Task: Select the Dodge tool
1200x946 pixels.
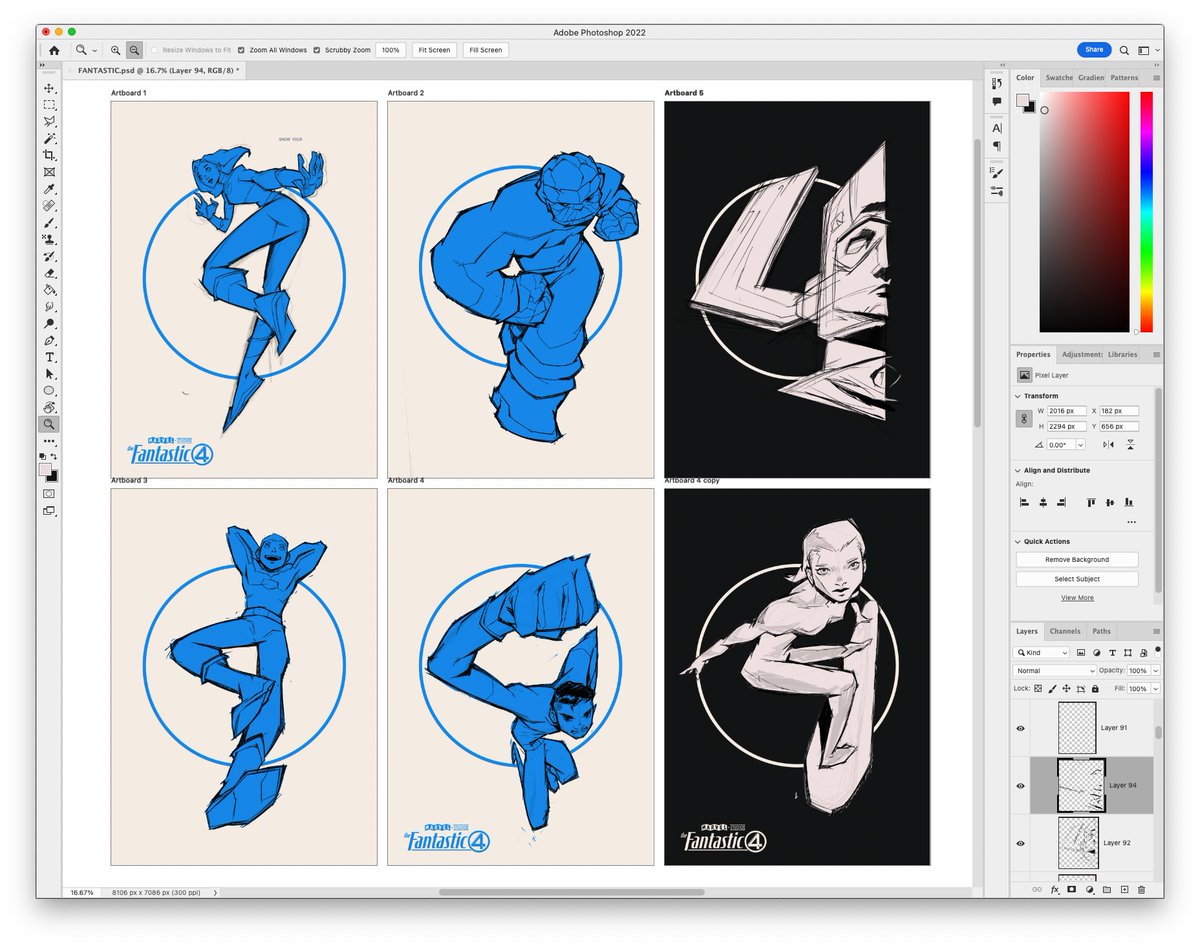Action: pyautogui.click(x=49, y=324)
